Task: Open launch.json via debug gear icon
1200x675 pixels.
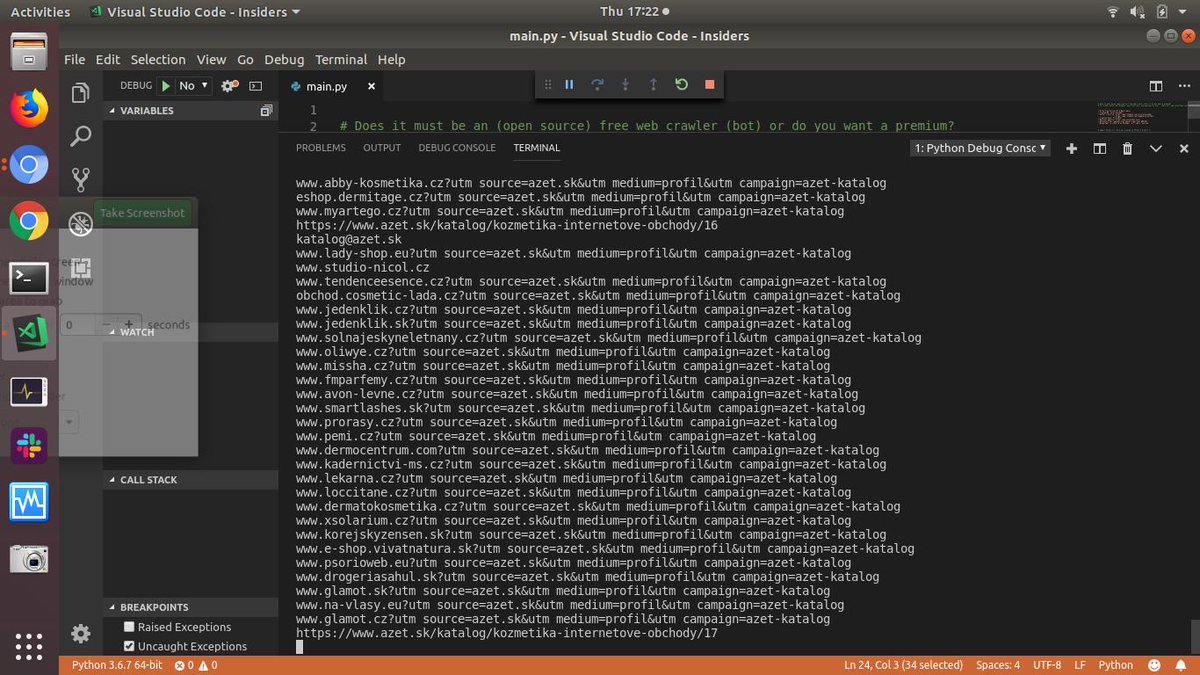Action: pos(230,86)
